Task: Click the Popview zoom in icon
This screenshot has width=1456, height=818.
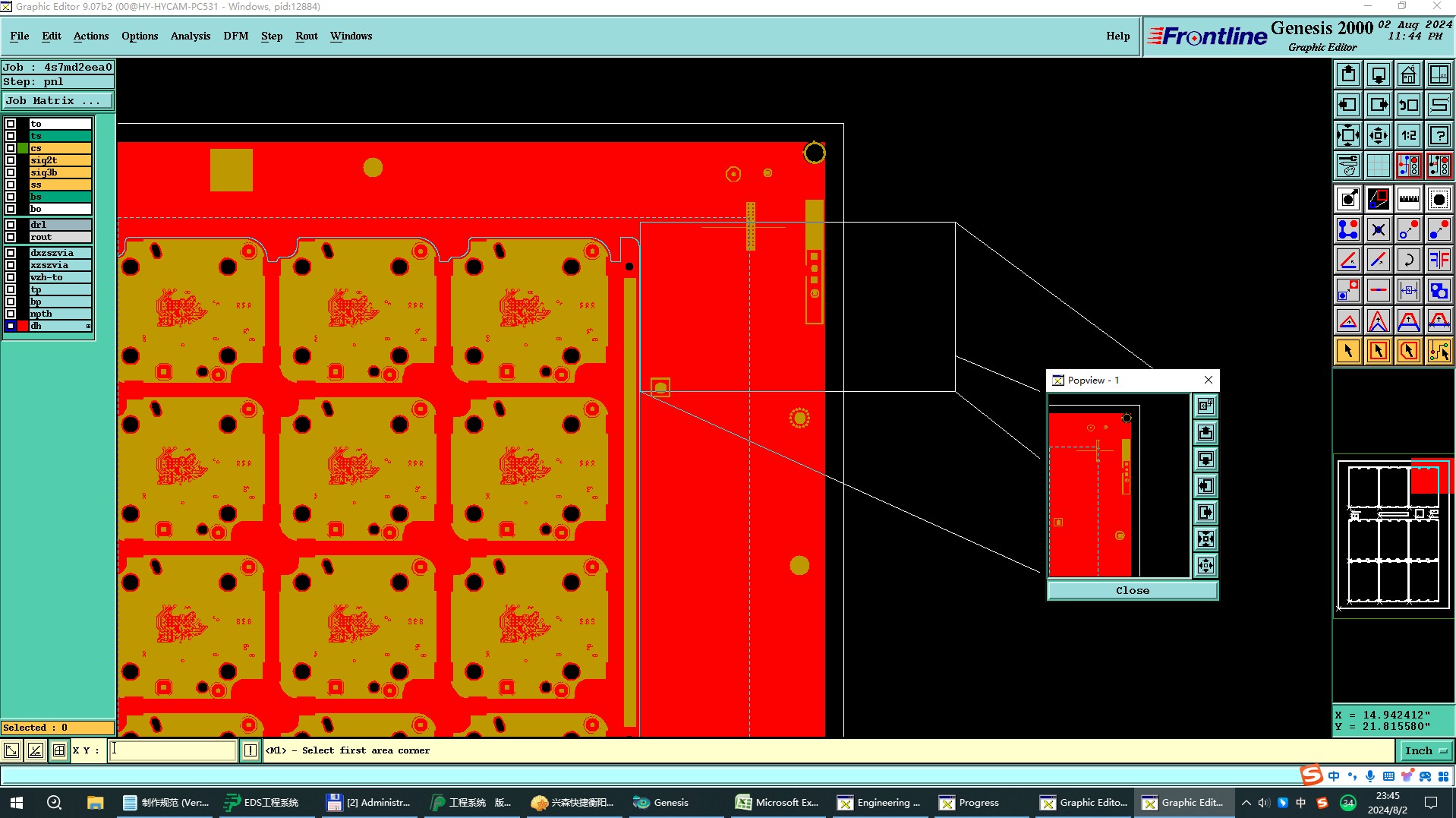Action: [1205, 539]
